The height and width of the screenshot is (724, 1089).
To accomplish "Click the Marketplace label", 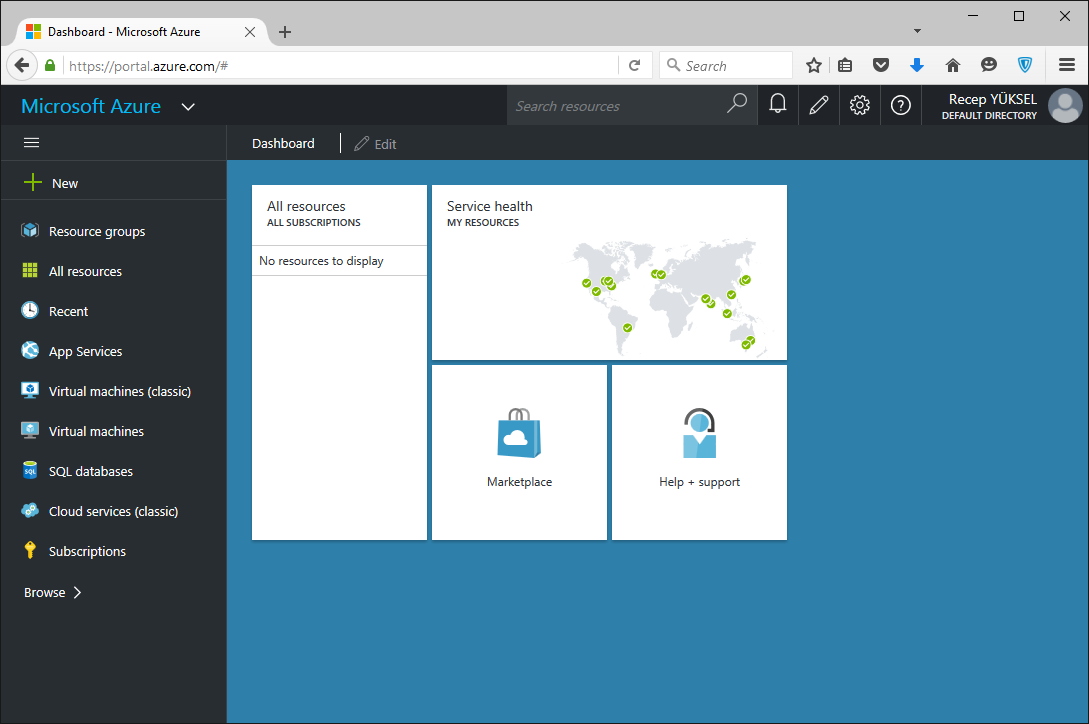I will (519, 482).
